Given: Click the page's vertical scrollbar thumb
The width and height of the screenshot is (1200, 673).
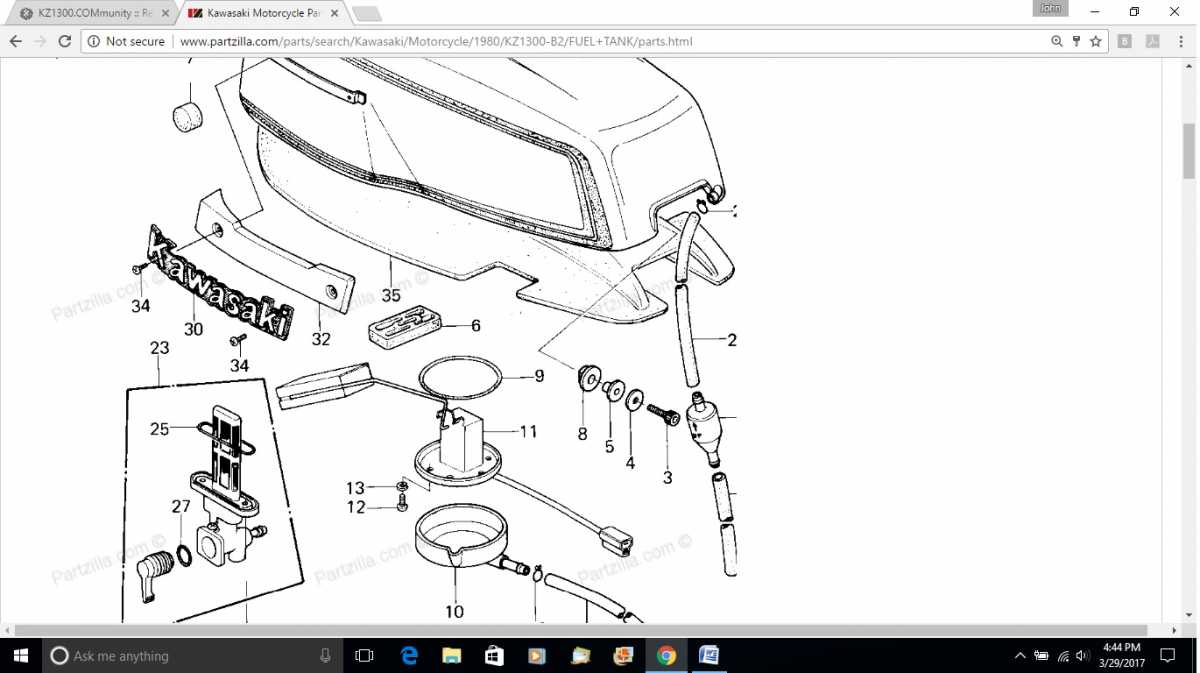Looking at the screenshot, I should [x=1189, y=150].
